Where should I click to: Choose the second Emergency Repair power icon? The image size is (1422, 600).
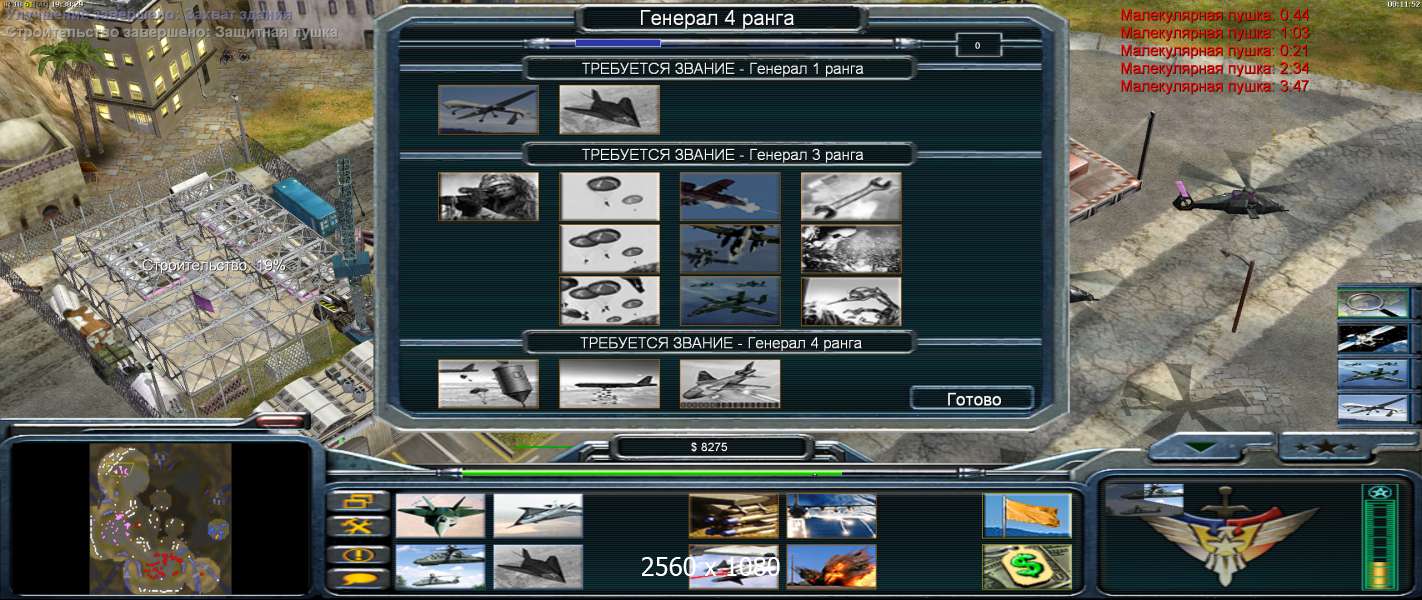click(x=851, y=249)
